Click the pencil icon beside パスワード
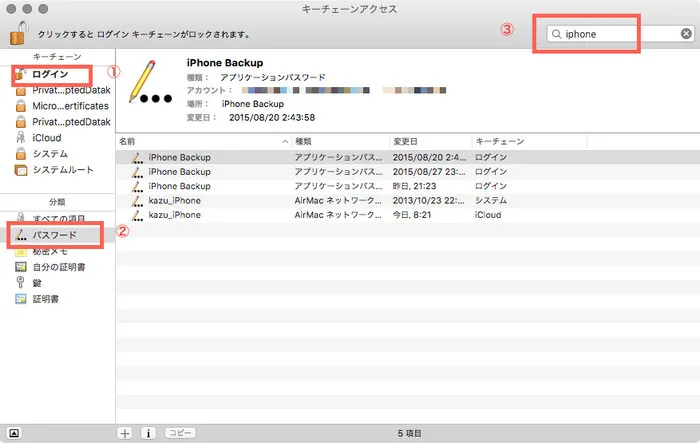Screen dimensions: 700x443 coord(21,235)
